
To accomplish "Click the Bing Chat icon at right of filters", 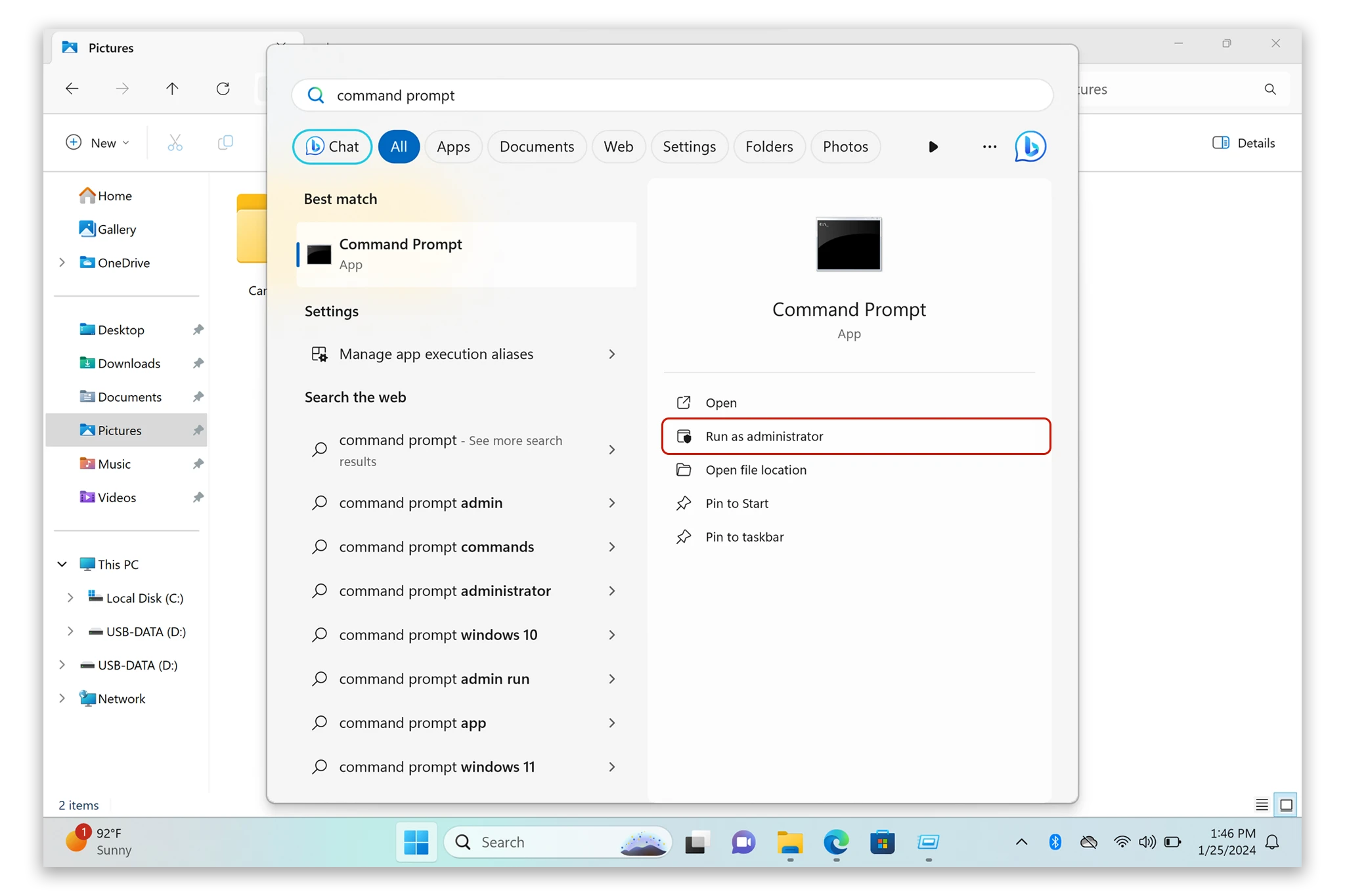I will [1030, 146].
